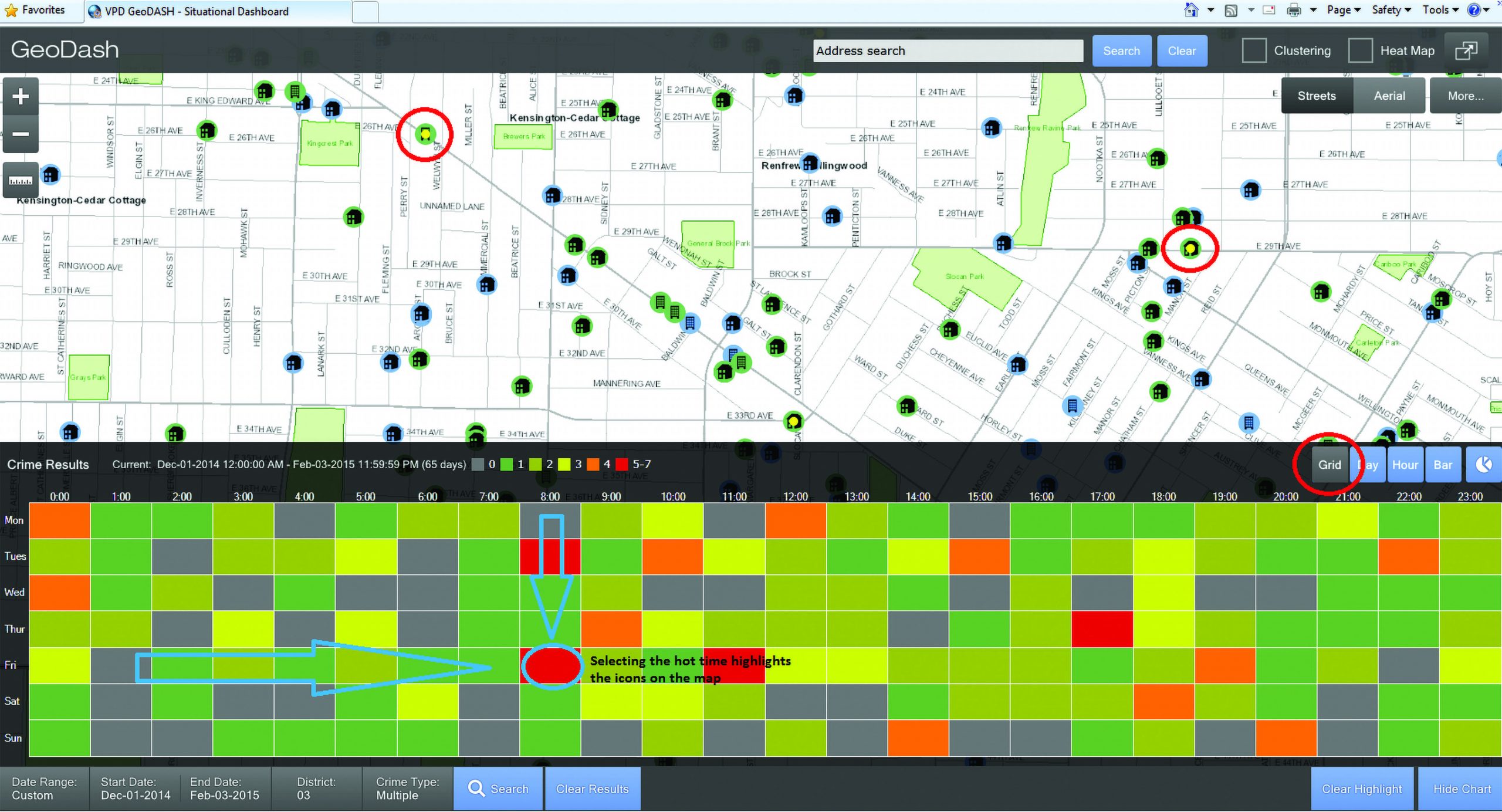The width and height of the screenshot is (1502, 812).
Task: Click the map zoom in plus button
Action: [x=21, y=96]
